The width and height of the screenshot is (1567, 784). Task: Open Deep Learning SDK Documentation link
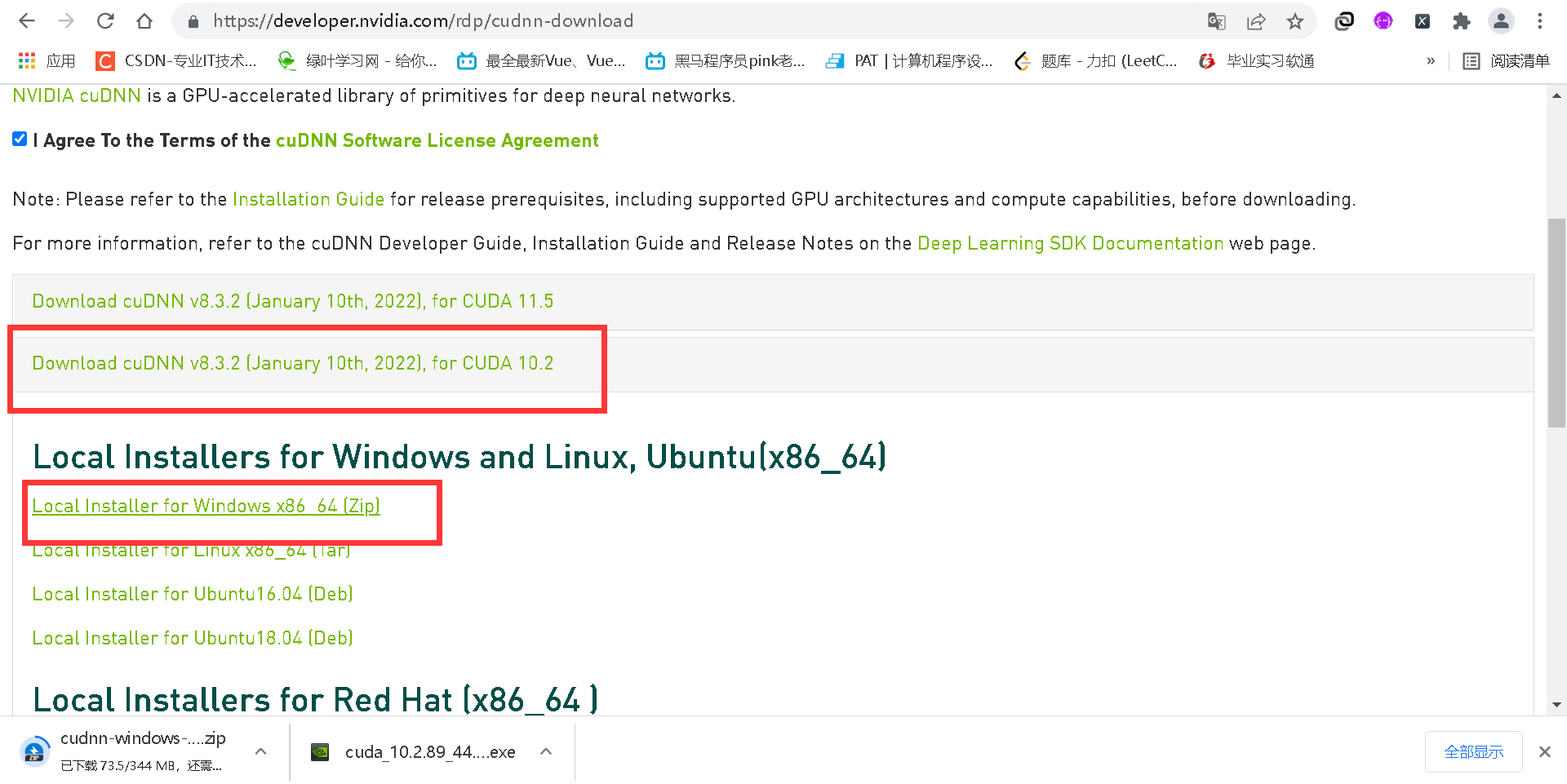coord(1070,243)
